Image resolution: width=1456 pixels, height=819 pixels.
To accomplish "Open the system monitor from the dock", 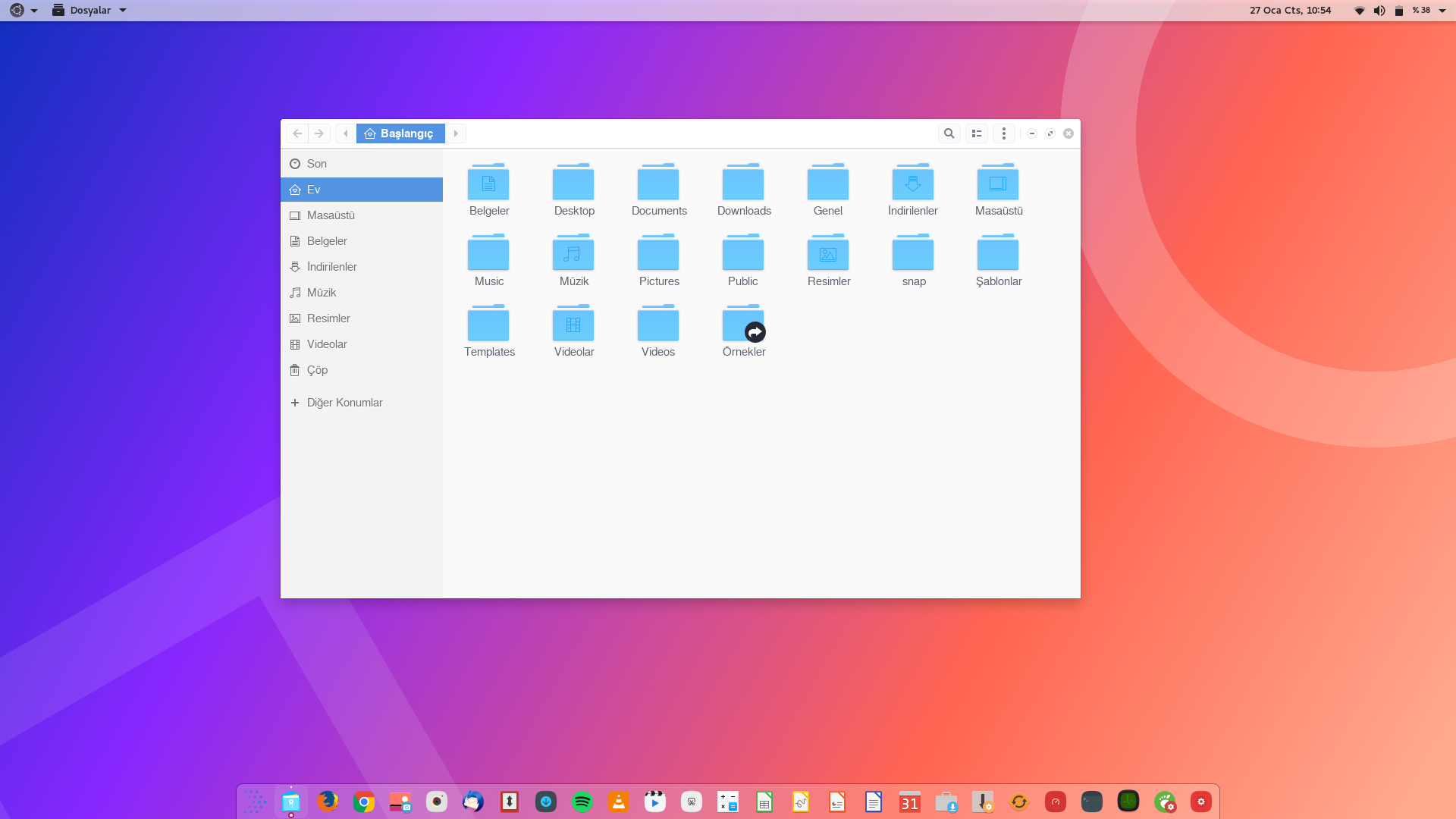I will [x=1128, y=802].
